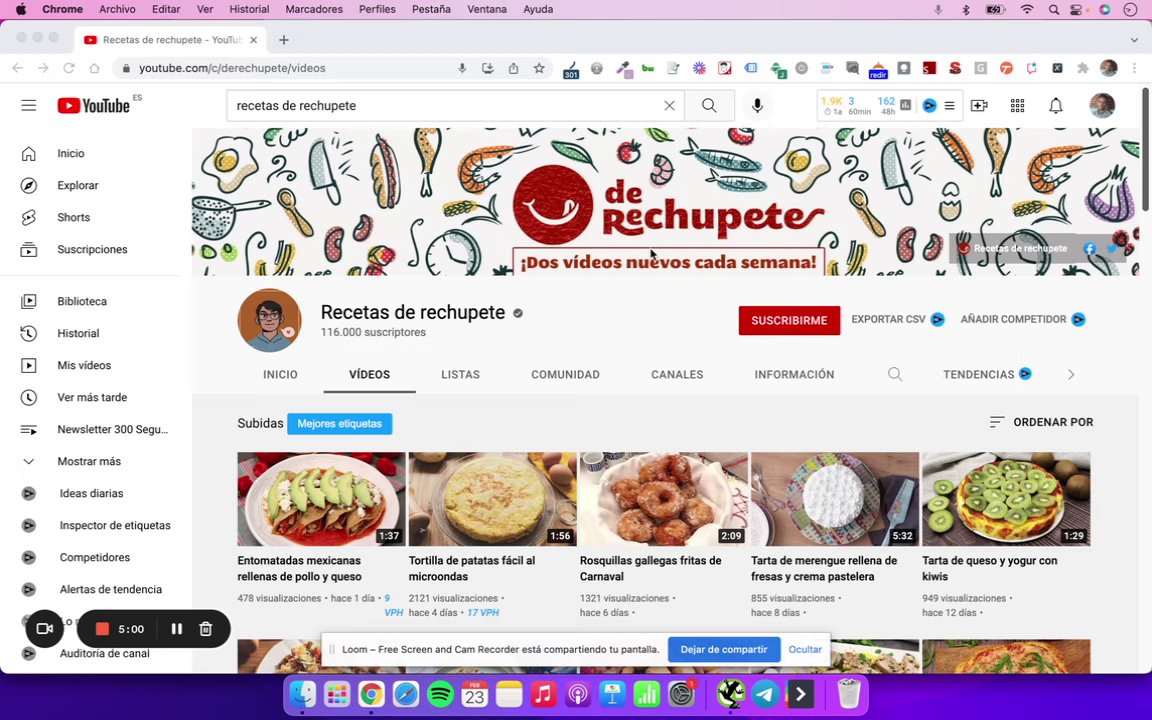This screenshot has width=1152, height=720.
Task: Open the notifications bell
Action: point(1056,106)
